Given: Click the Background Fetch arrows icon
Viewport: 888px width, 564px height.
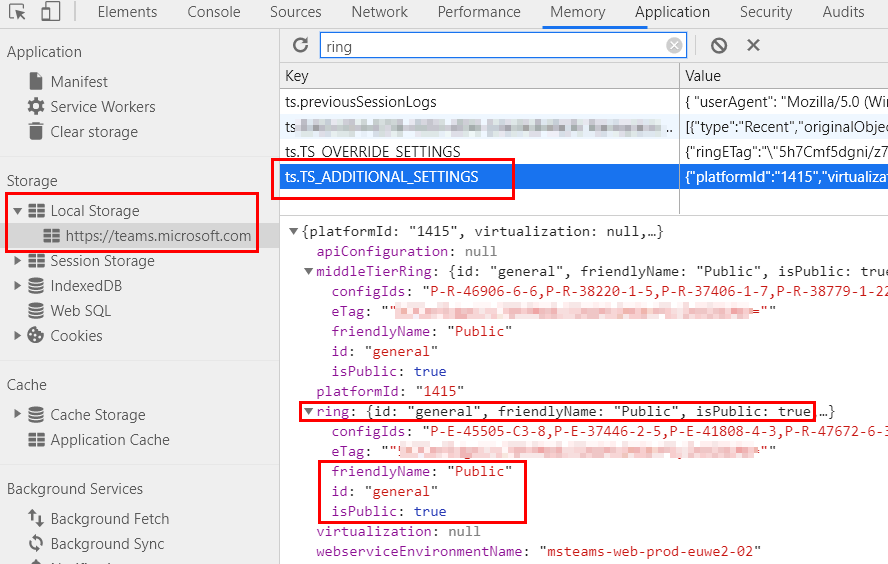Looking at the screenshot, I should point(36,518).
